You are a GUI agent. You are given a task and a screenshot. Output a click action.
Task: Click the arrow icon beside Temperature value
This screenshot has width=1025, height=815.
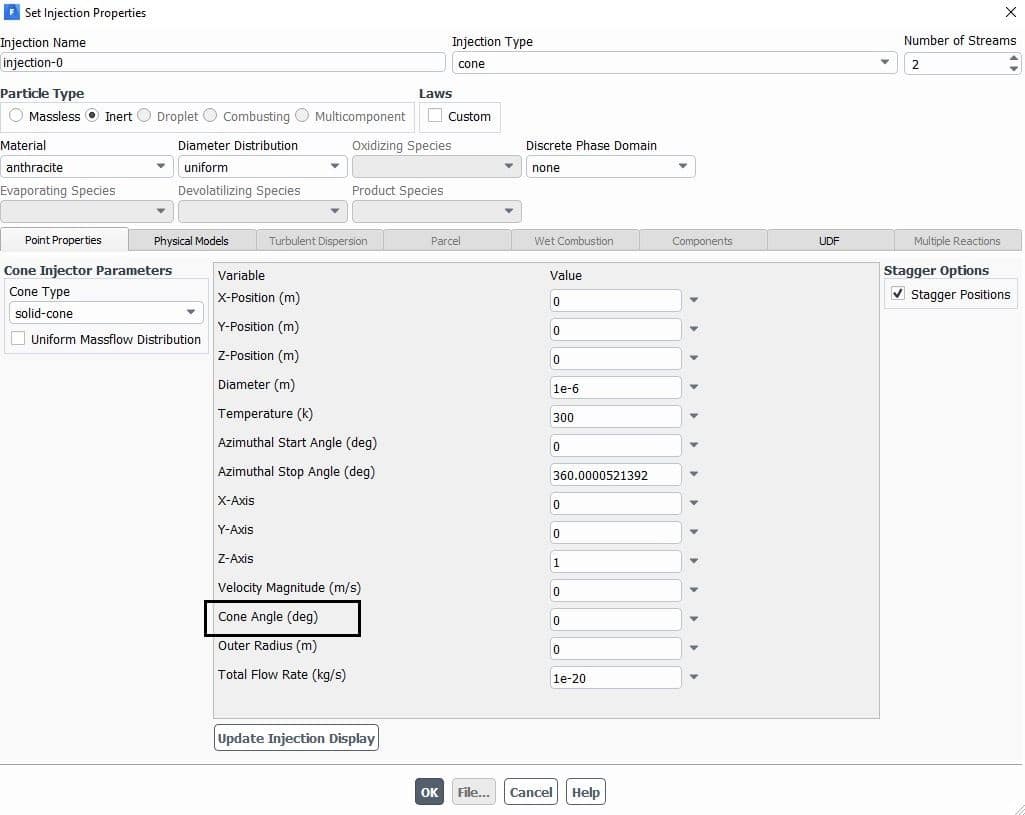coord(693,416)
